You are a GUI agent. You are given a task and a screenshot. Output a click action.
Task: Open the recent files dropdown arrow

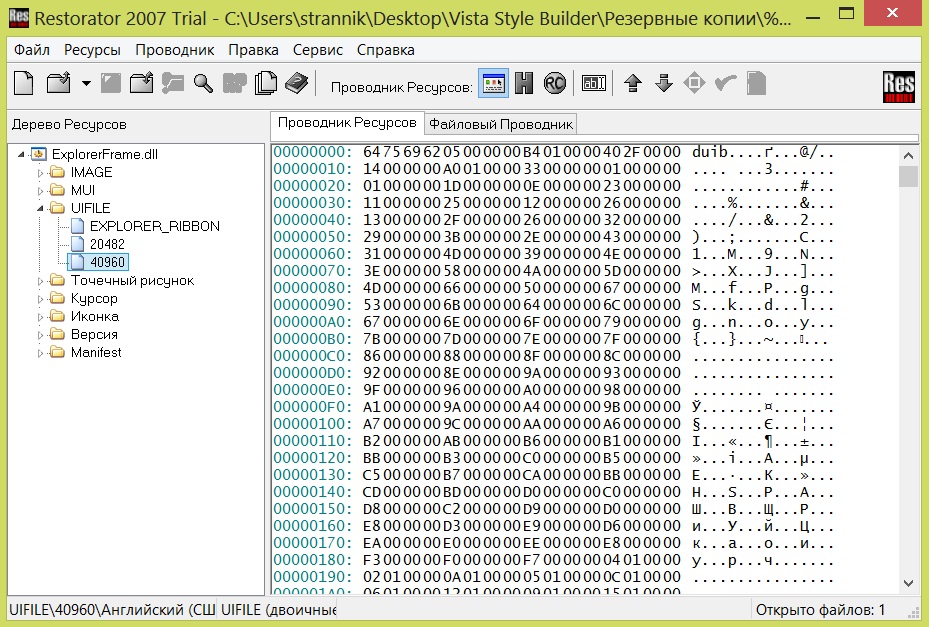tap(86, 84)
